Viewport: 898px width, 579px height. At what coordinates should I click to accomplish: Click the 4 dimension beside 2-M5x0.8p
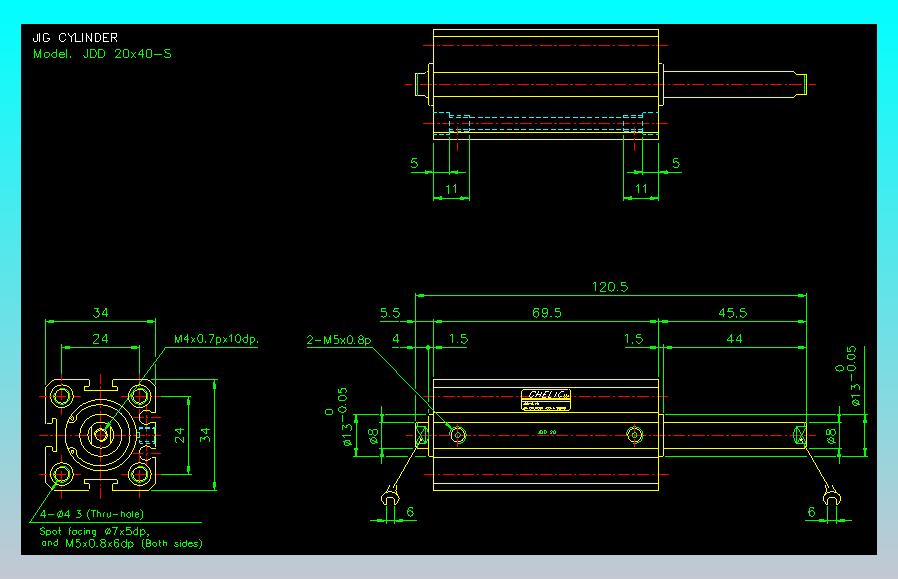point(396,338)
